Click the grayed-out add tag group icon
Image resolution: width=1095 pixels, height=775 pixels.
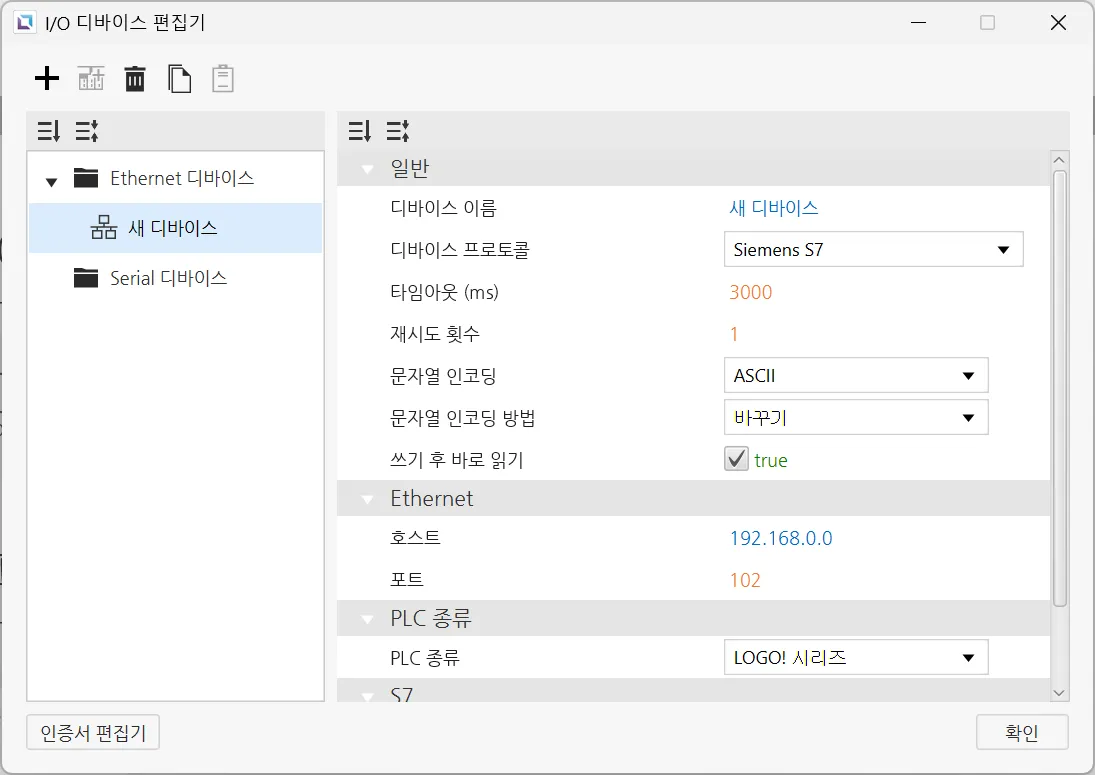click(x=91, y=79)
